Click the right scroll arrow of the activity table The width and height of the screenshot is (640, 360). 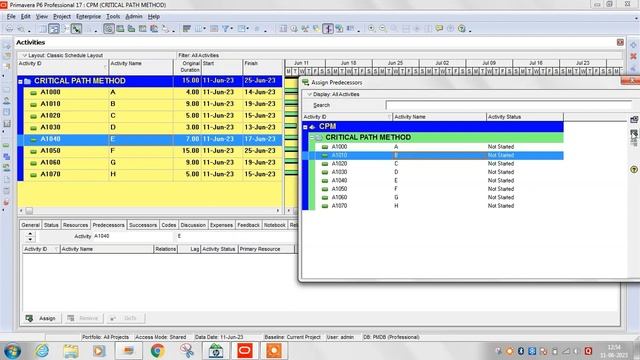click(x=278, y=211)
